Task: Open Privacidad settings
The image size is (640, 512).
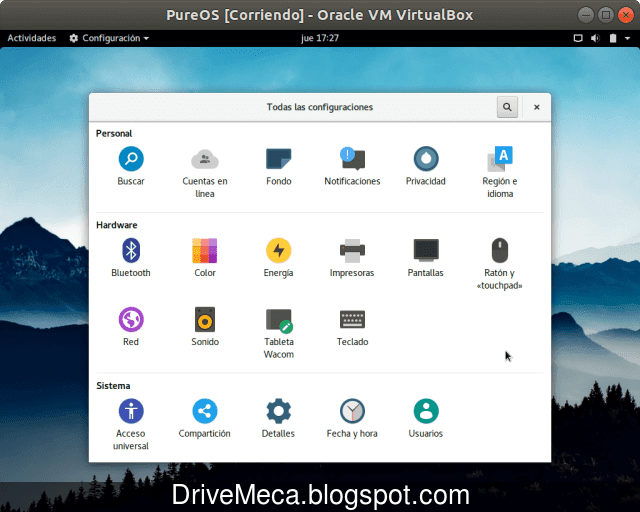Action: (x=426, y=166)
